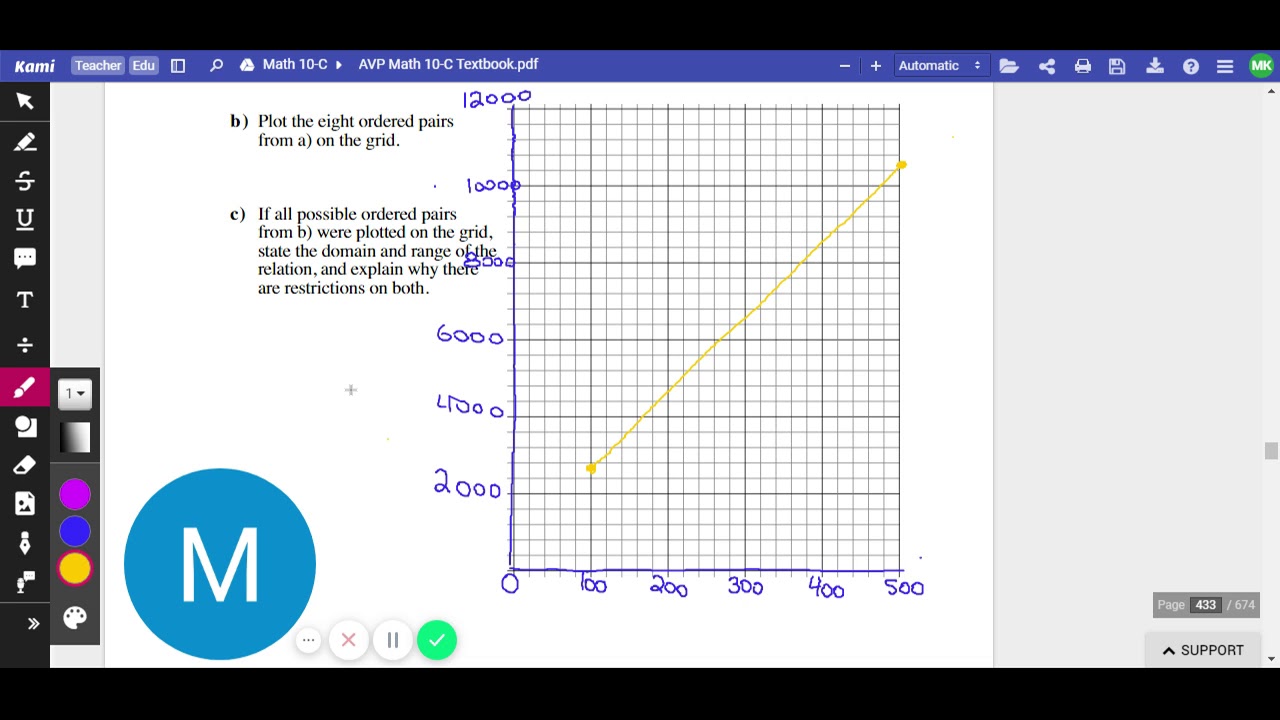Open the Comment tool
Viewport: 1280px width, 720px height.
click(x=25, y=259)
